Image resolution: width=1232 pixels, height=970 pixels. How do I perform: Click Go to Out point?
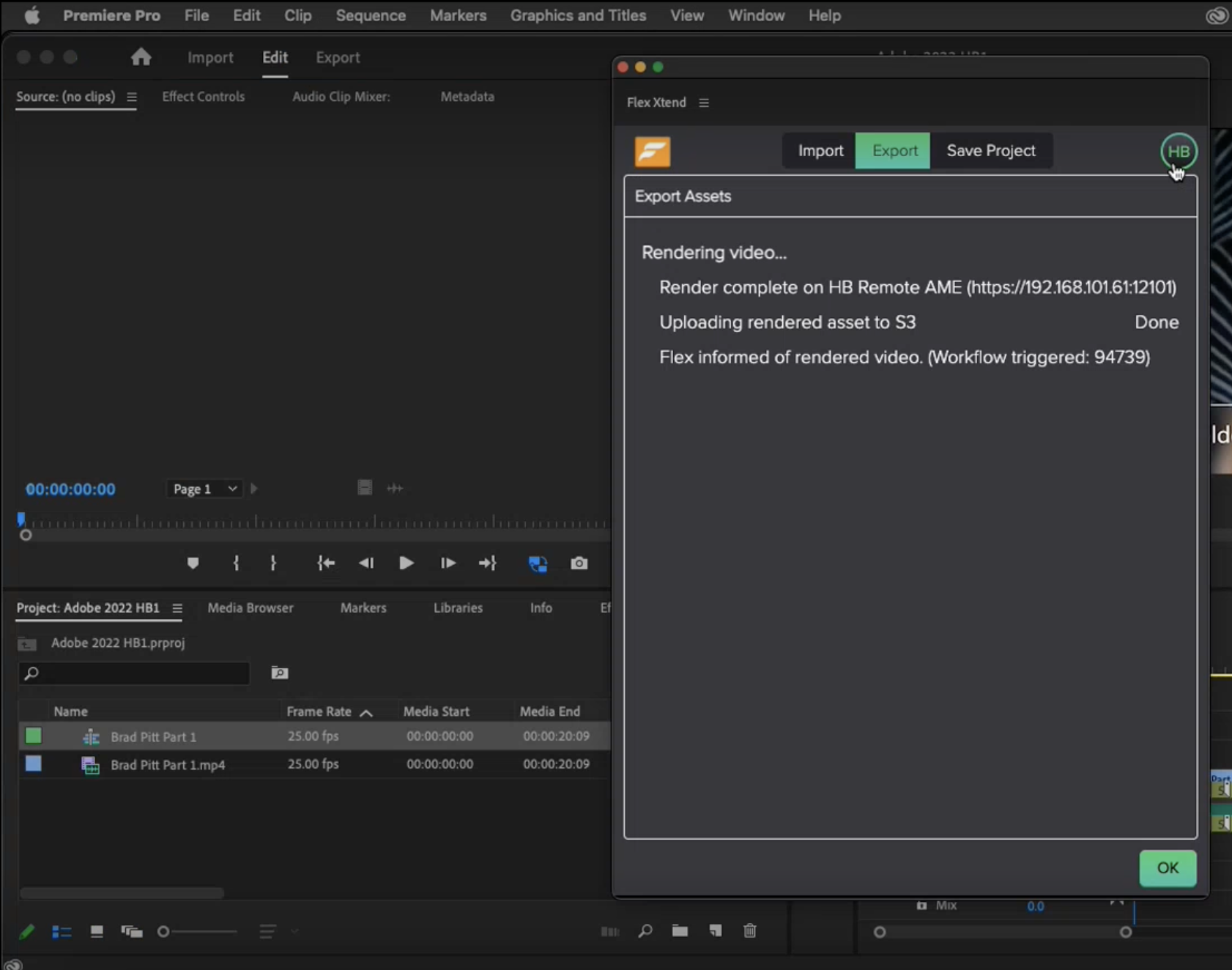point(488,563)
